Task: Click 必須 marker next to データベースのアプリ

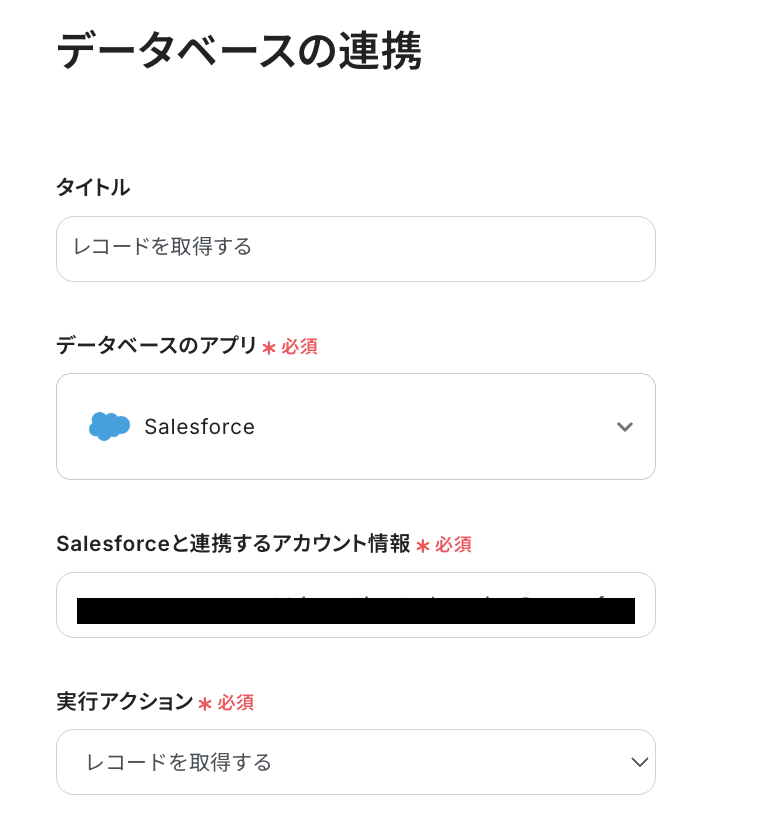Action: coord(299,347)
